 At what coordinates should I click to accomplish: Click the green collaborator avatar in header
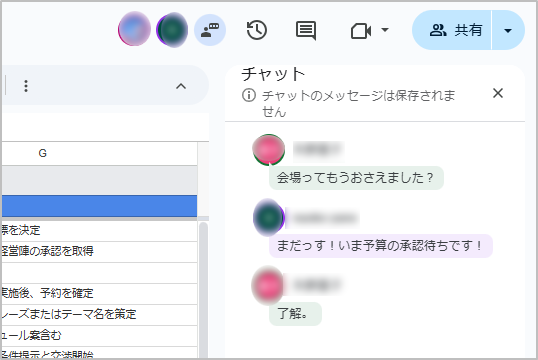(x=172, y=30)
